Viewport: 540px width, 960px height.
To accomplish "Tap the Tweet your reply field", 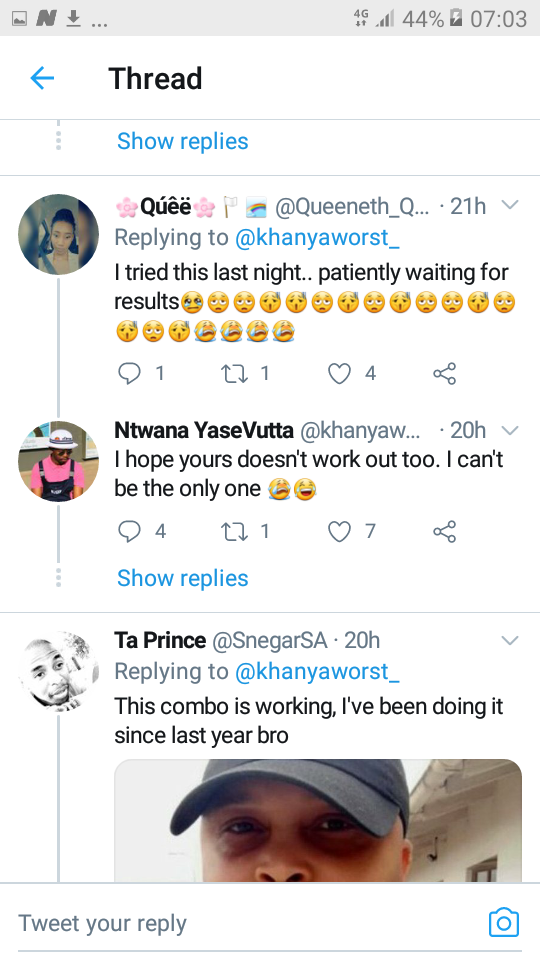I will [245, 923].
